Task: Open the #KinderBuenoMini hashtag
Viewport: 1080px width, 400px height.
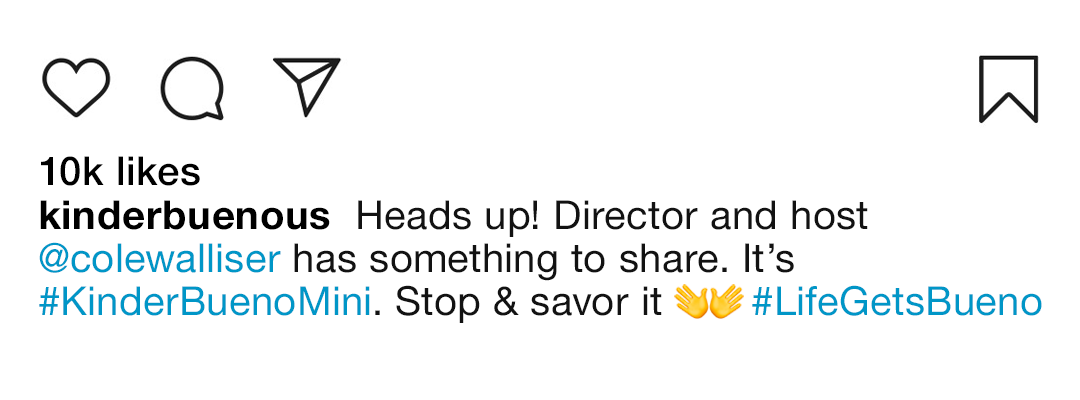Action: 205,302
